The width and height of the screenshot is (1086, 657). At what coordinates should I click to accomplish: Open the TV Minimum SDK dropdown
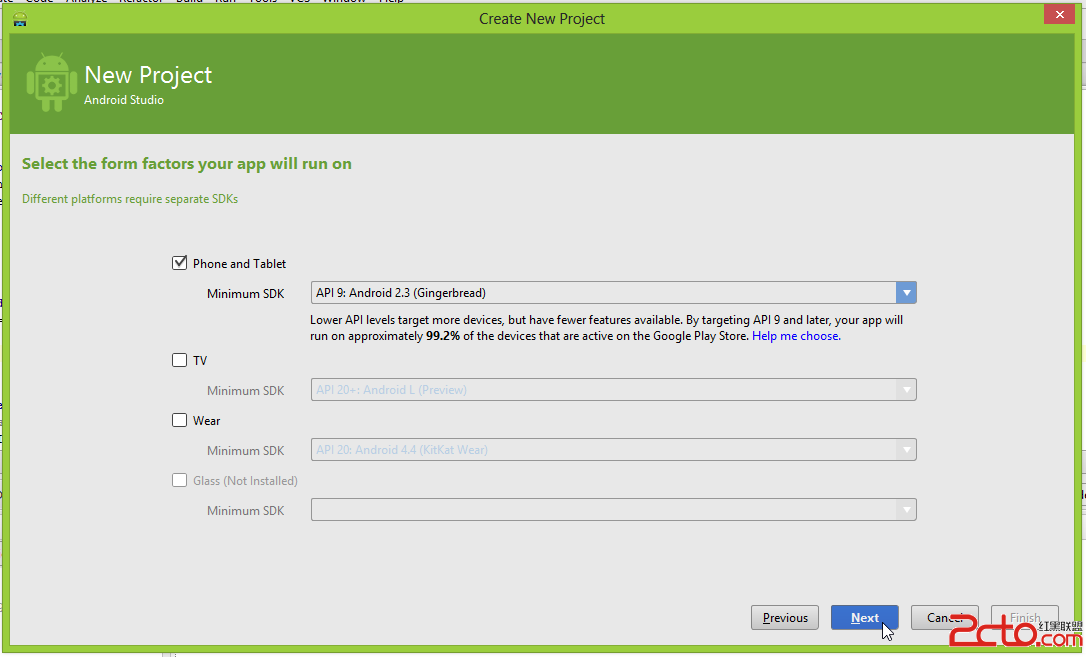coord(612,390)
